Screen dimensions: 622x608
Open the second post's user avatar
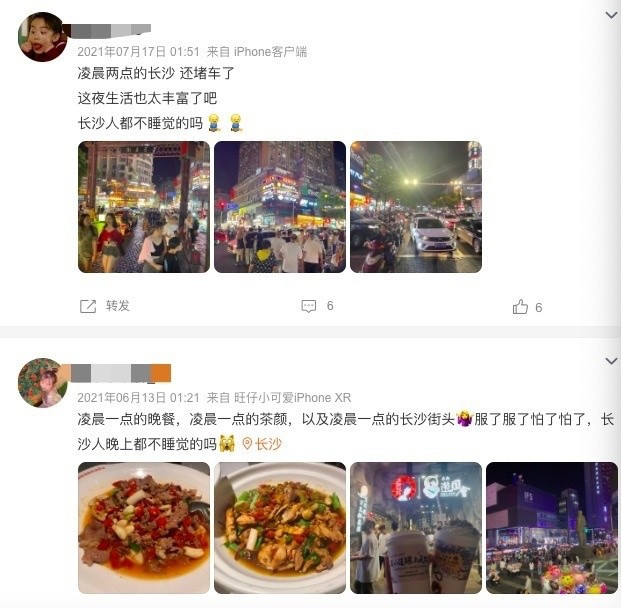point(43,383)
